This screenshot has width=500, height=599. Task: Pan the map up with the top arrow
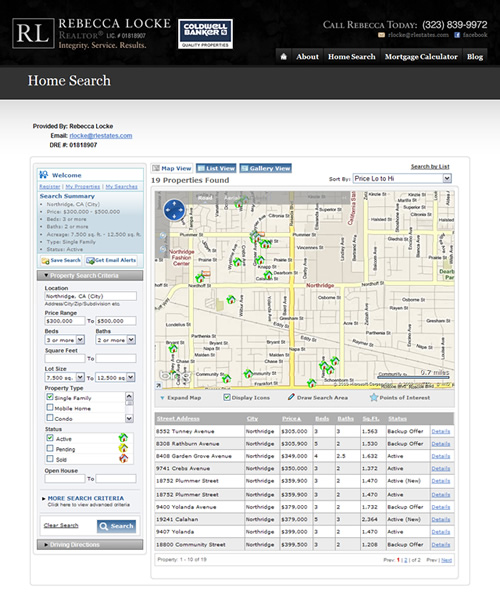point(175,203)
